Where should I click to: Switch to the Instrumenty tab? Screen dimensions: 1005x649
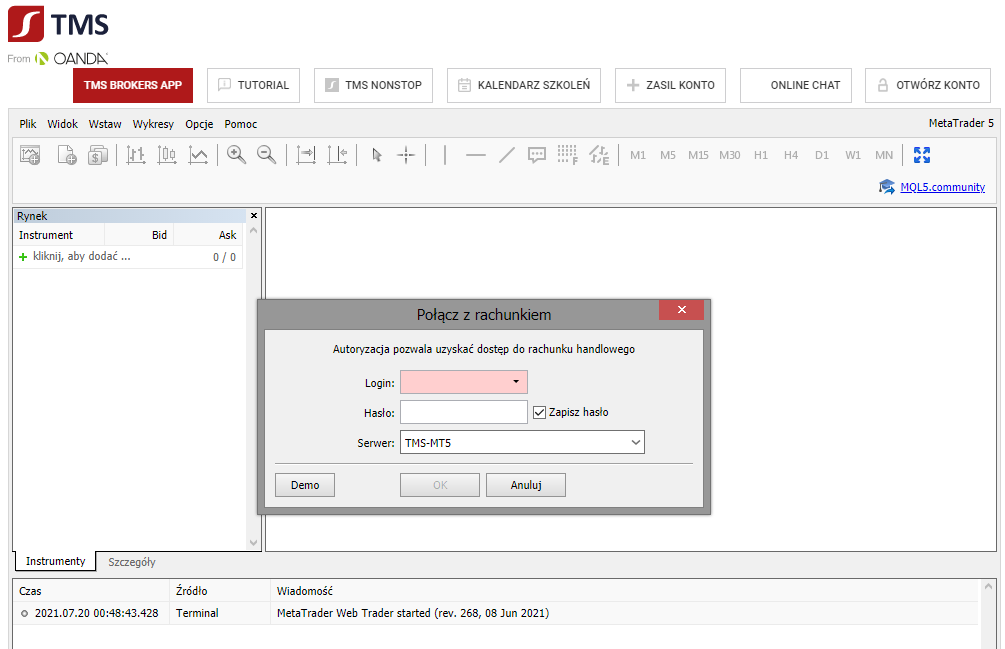coord(55,561)
